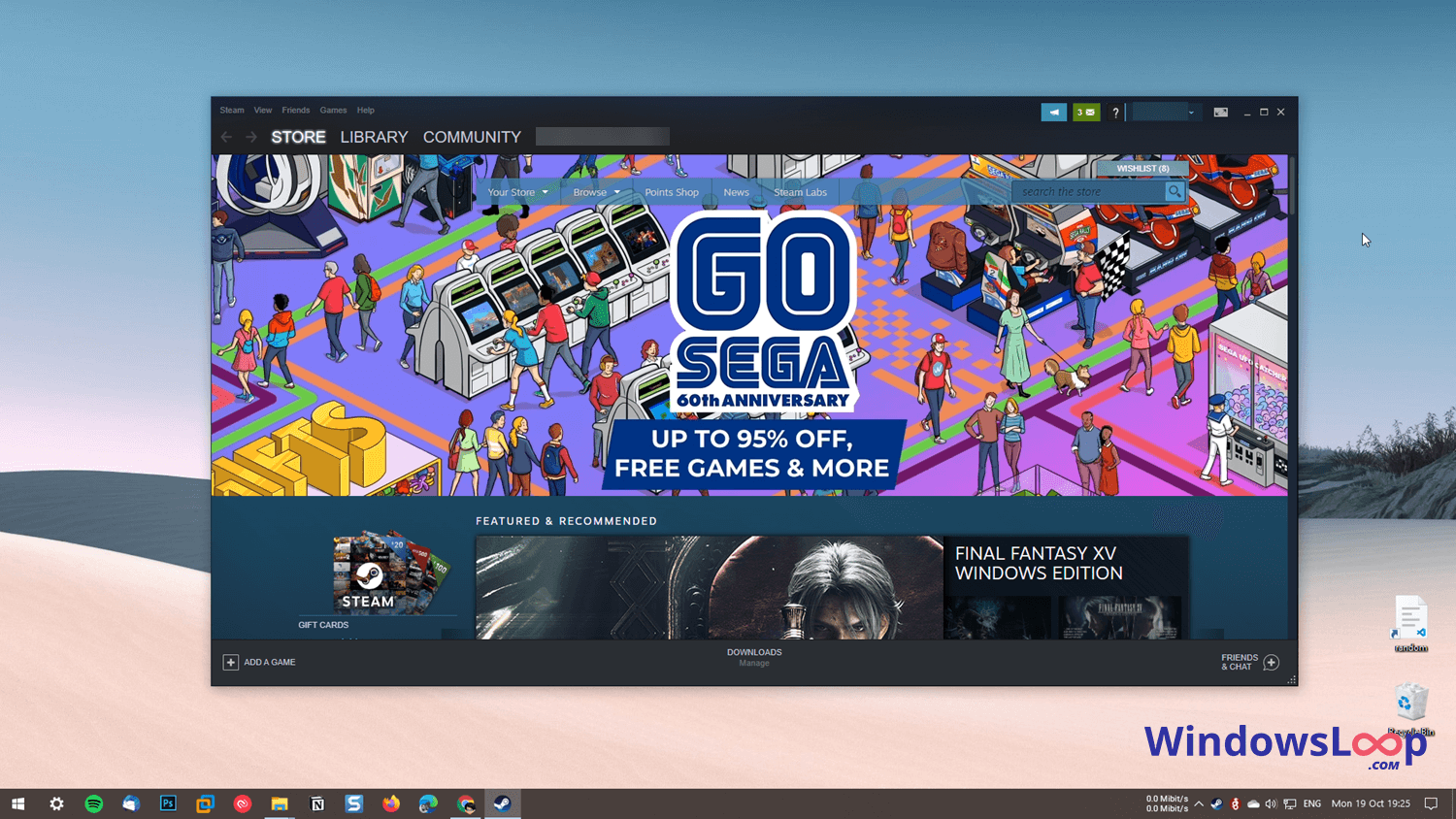Expand the Your Store dropdown
Screen dimensions: 1456x819
point(517,192)
